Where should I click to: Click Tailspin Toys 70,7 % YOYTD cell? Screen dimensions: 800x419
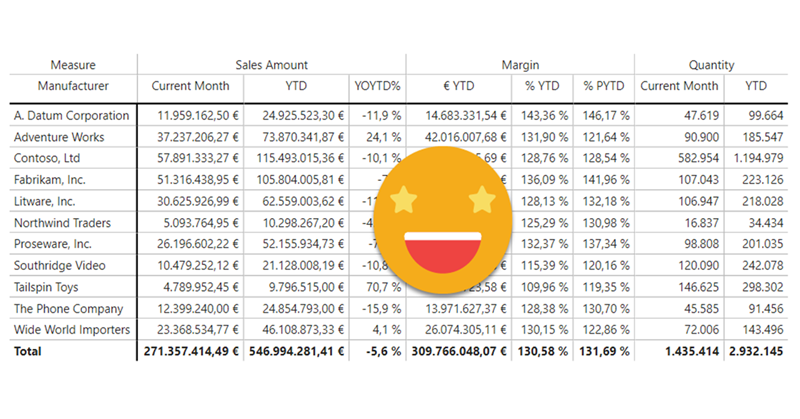pyautogui.click(x=381, y=288)
